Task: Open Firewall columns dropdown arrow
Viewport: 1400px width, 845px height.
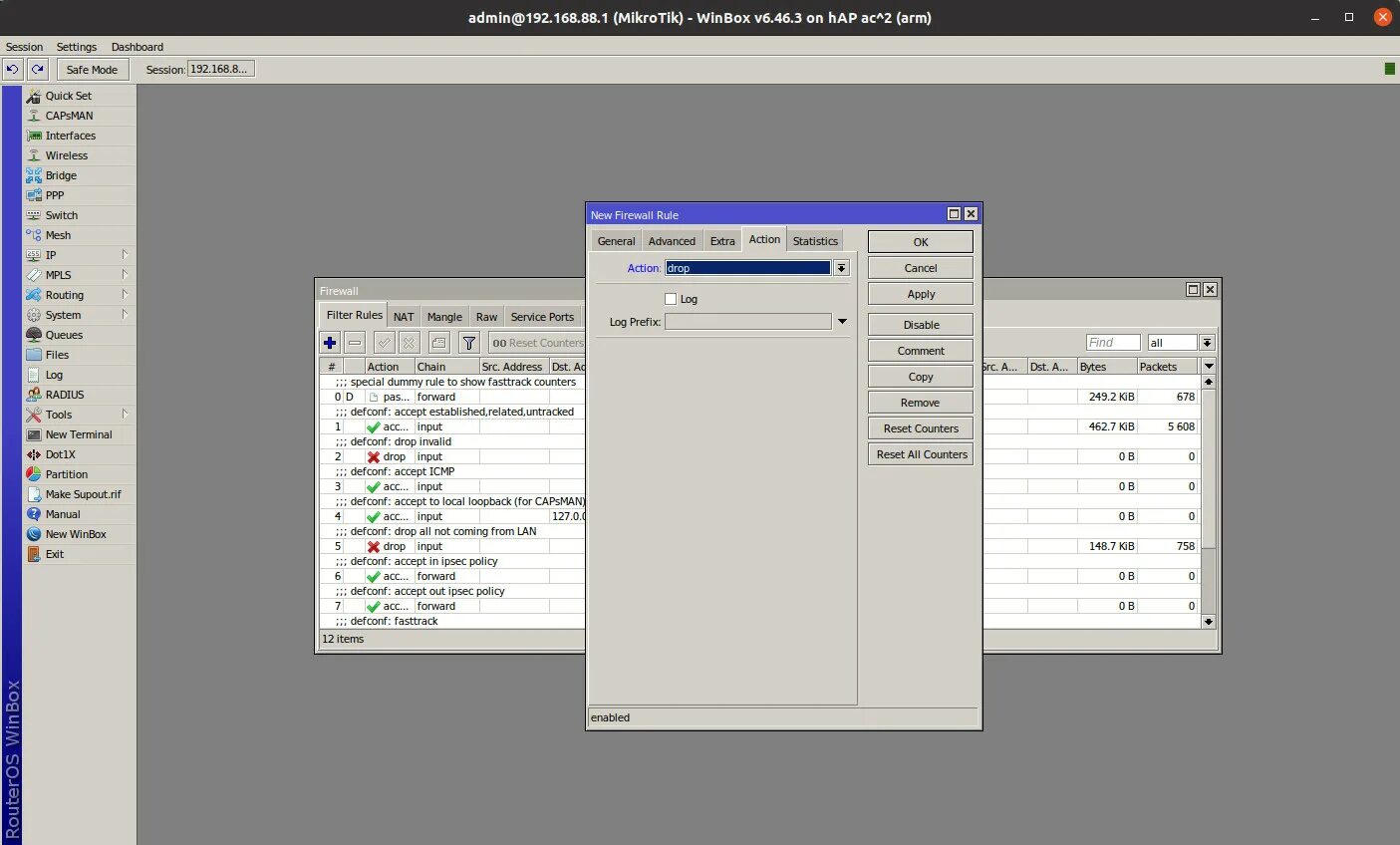Action: pos(1209,367)
